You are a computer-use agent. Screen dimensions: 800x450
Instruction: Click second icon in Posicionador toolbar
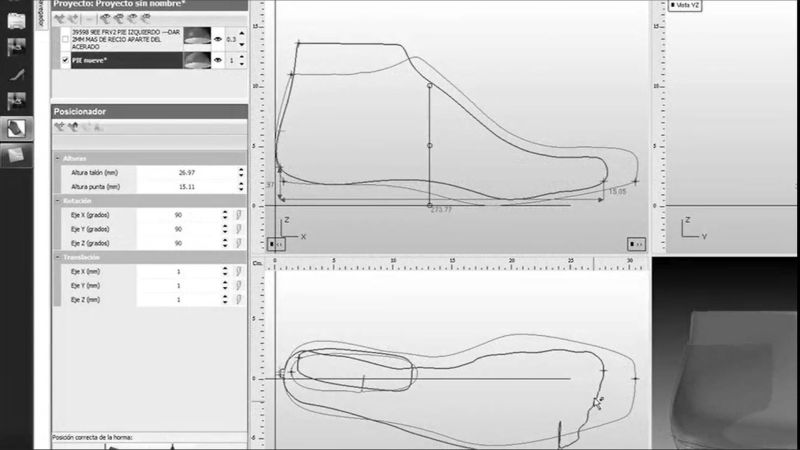pos(73,127)
